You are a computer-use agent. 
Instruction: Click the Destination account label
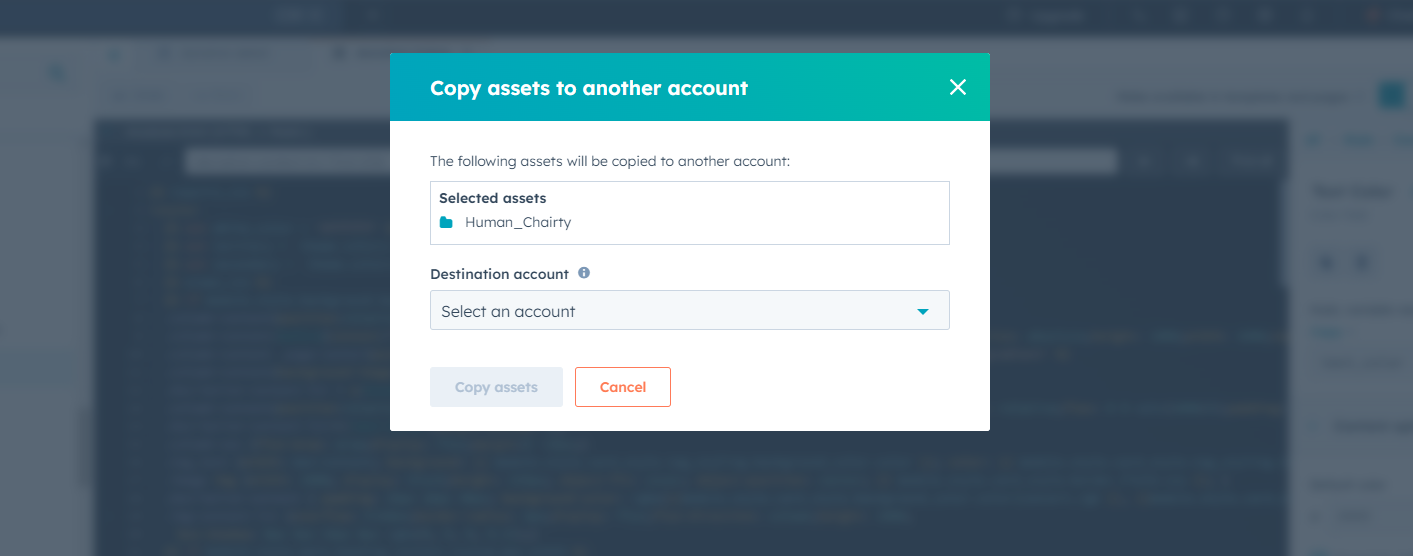tap(499, 273)
